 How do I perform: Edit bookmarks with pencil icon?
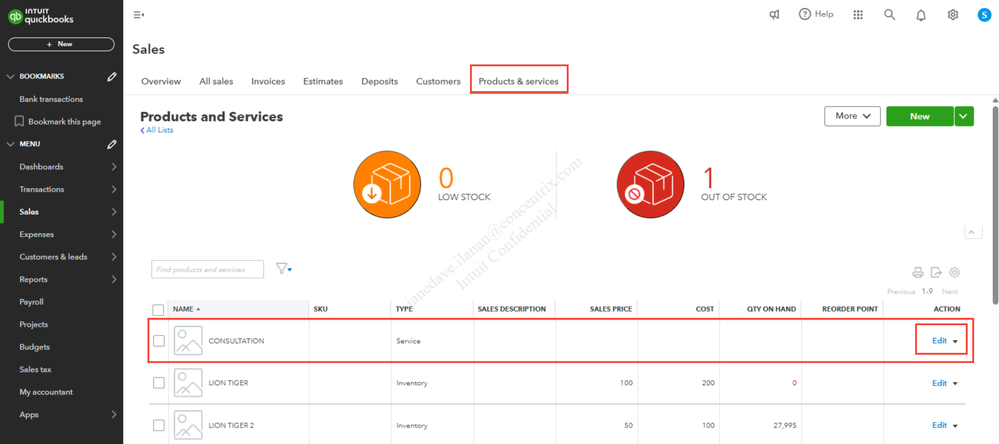point(112,76)
